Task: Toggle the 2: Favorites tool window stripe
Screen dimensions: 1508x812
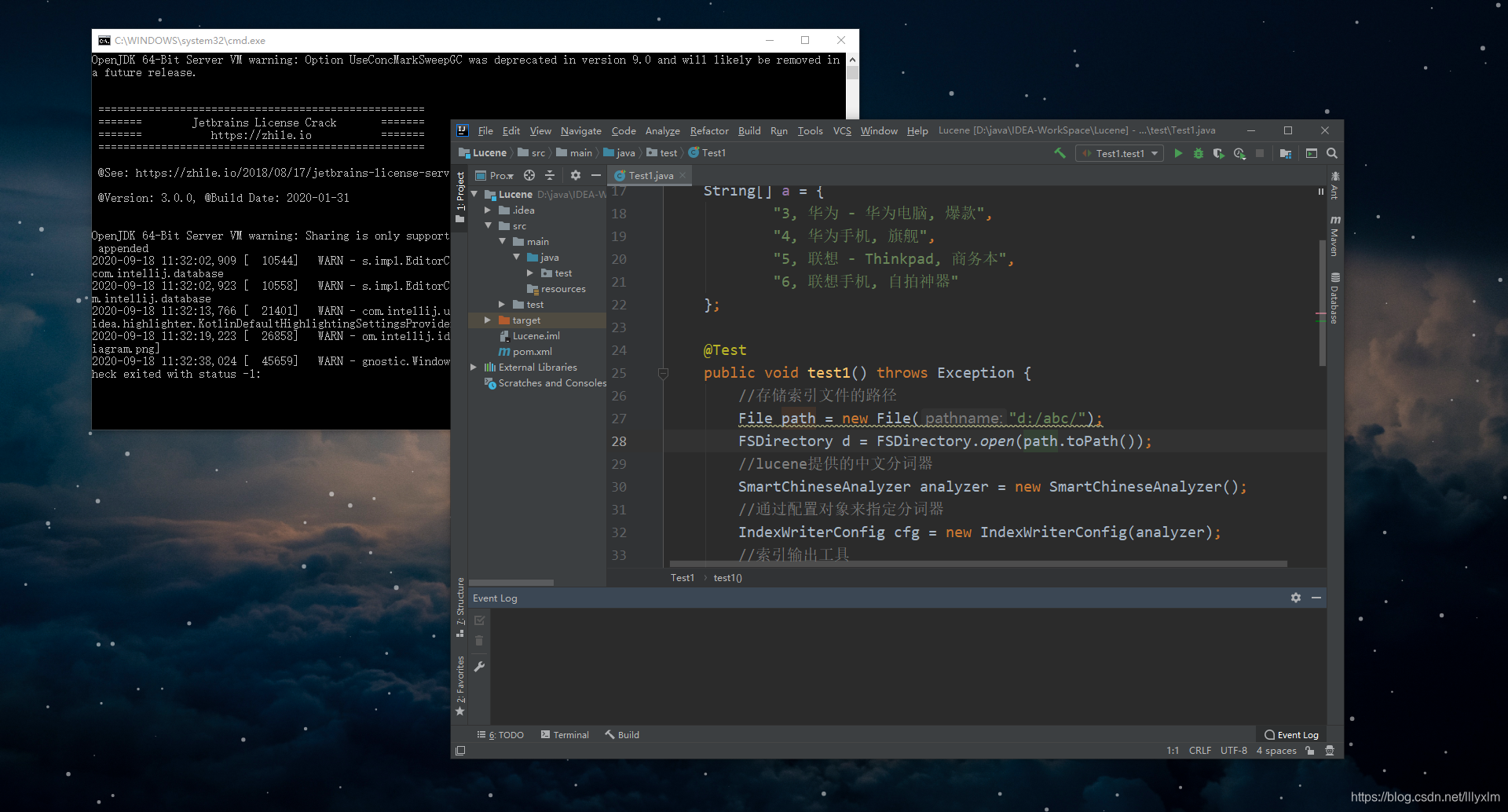Action: pos(460,686)
